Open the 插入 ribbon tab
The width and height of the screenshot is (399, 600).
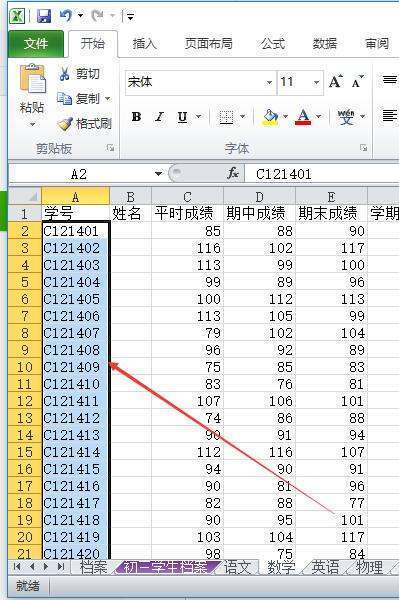click(144, 44)
